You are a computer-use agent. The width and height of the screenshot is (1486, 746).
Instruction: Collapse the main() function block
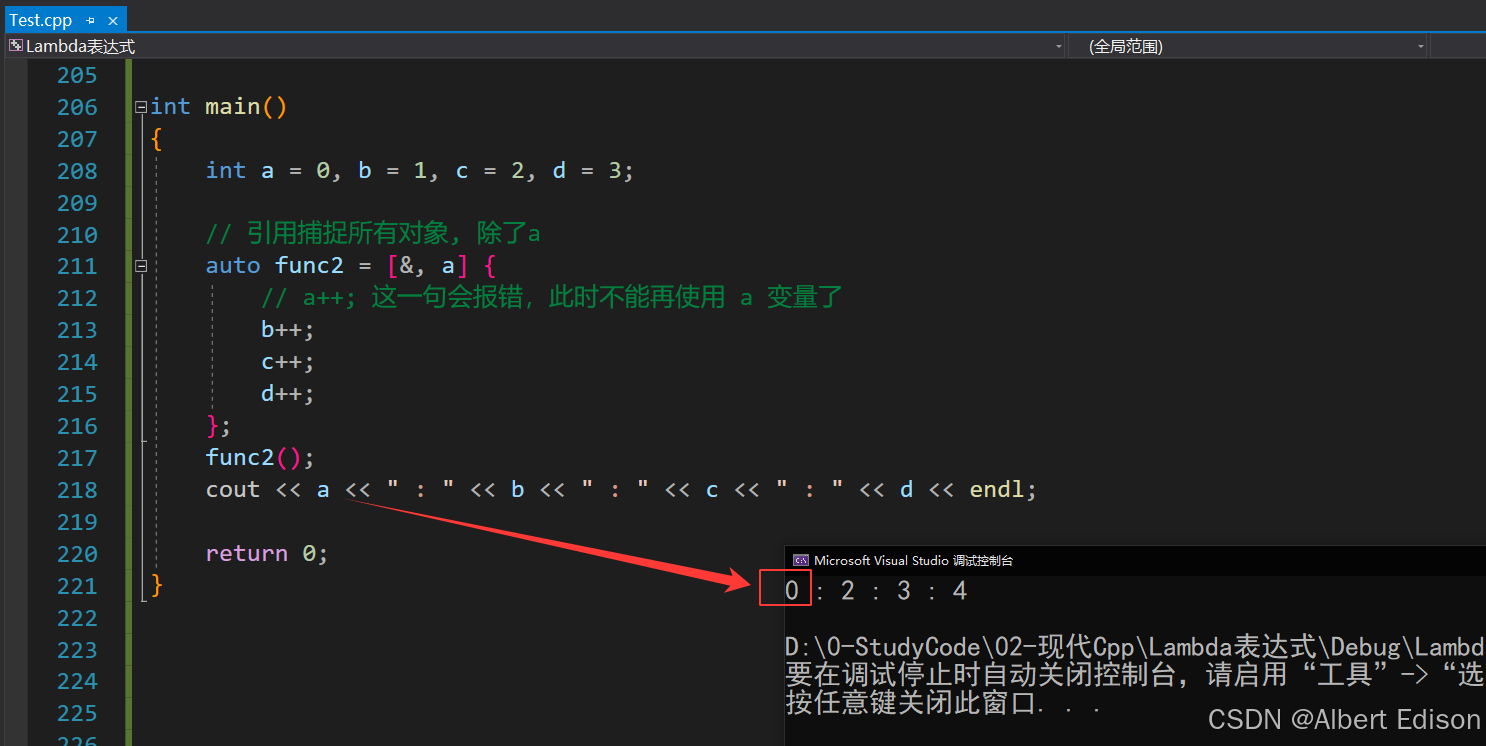tap(141, 107)
